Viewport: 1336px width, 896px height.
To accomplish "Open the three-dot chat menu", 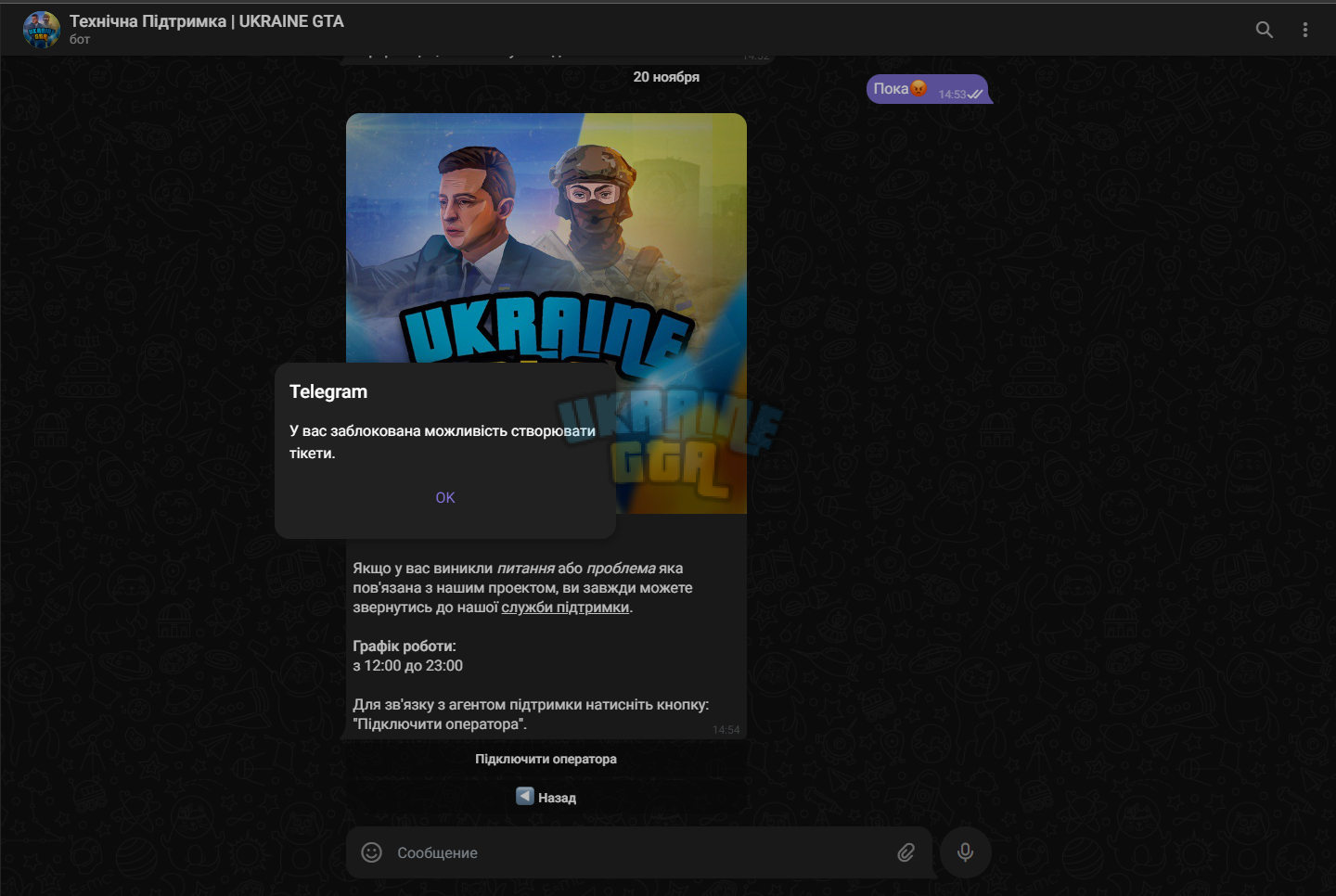I will click(1304, 30).
